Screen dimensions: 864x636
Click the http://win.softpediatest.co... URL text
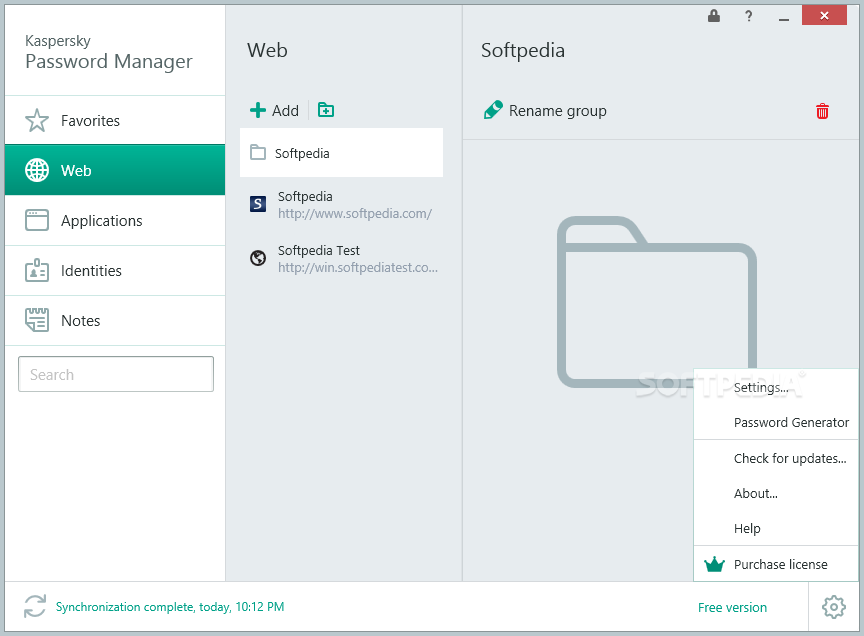(358, 268)
